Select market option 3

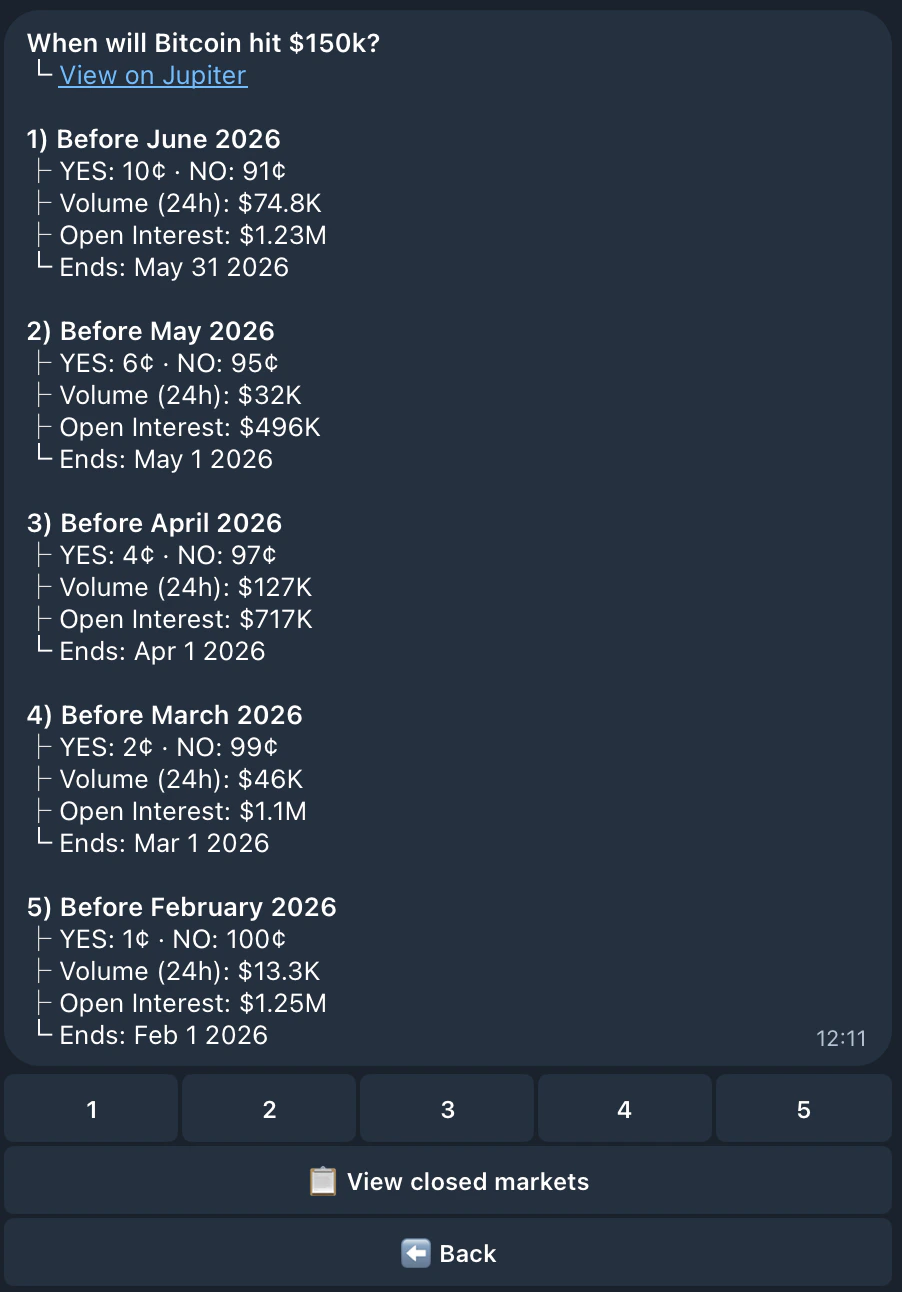pyautogui.click(x=446, y=1109)
